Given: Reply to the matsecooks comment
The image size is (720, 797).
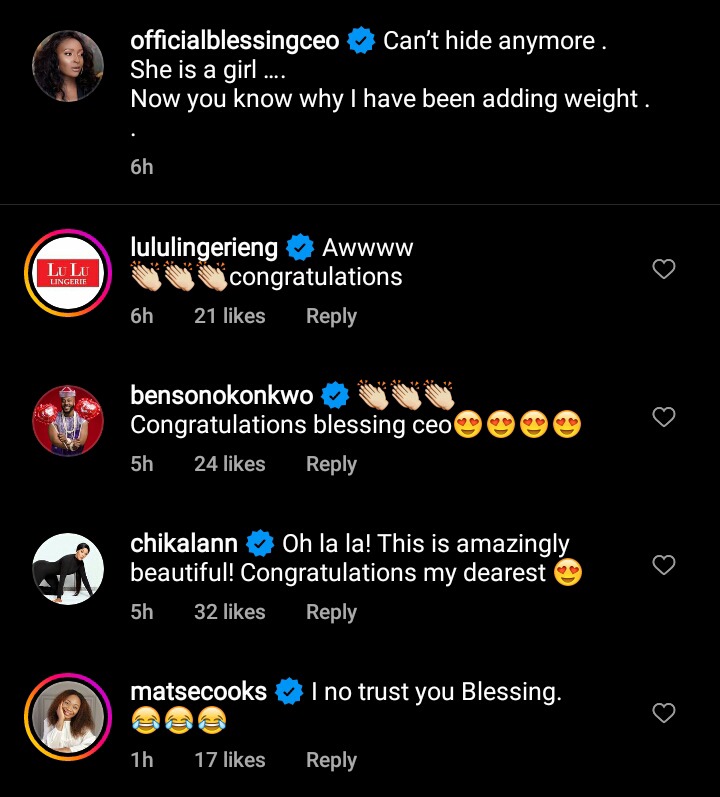Looking at the screenshot, I should (x=331, y=760).
